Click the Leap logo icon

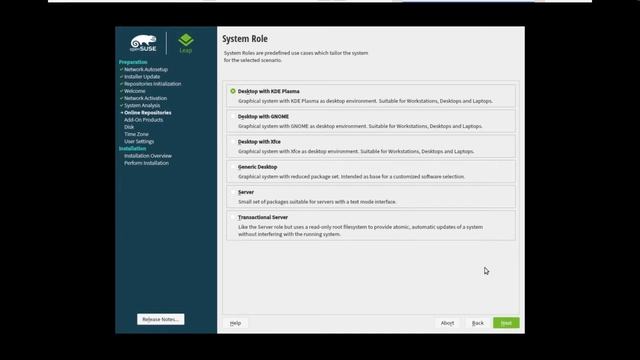tap(186, 43)
